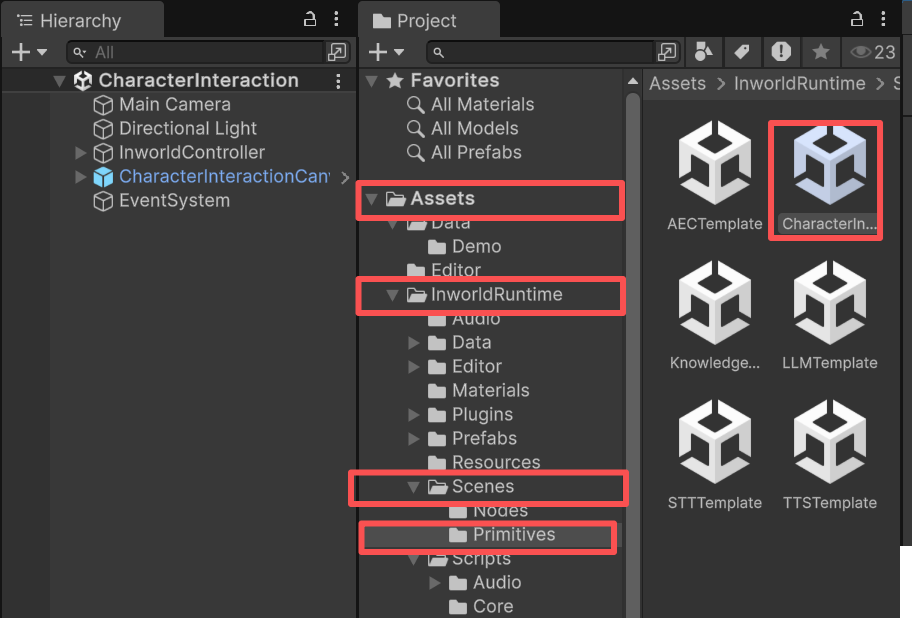
Task: Click the Project search field
Action: (541, 52)
